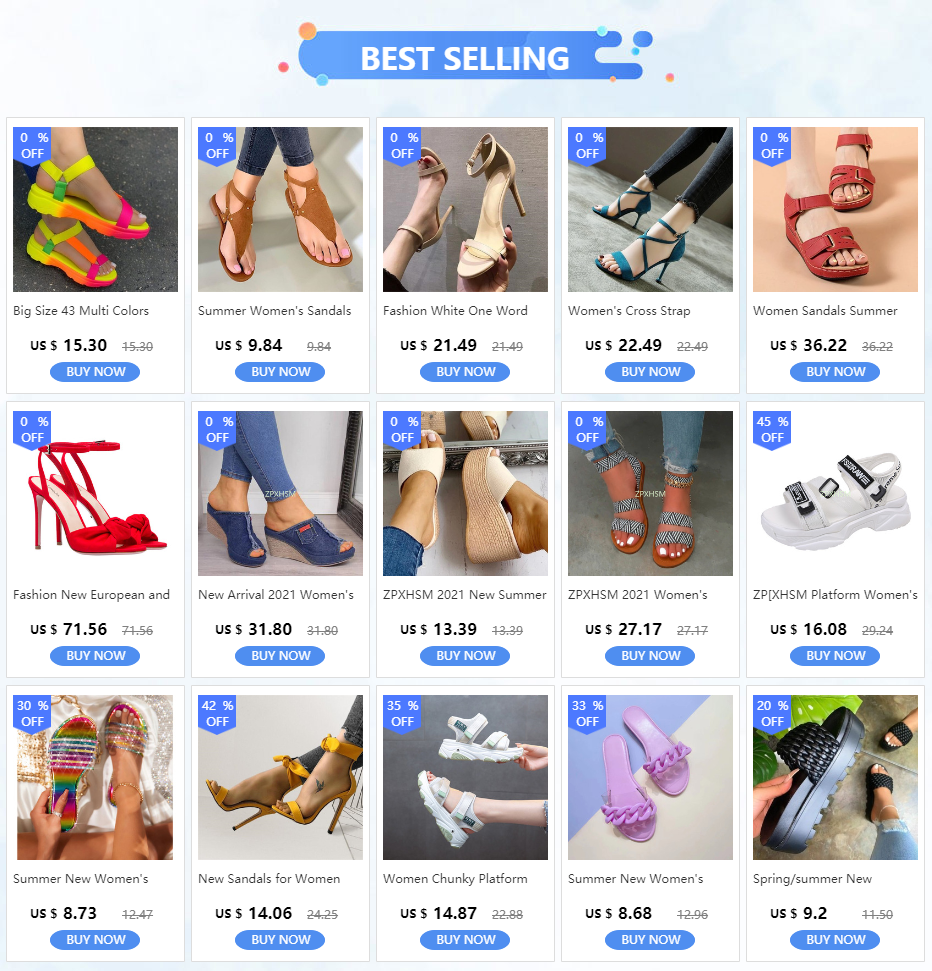This screenshot has height=971, width=932.
Task: Click BUY NOW for US $71.56 red heels
Action: click(95, 656)
